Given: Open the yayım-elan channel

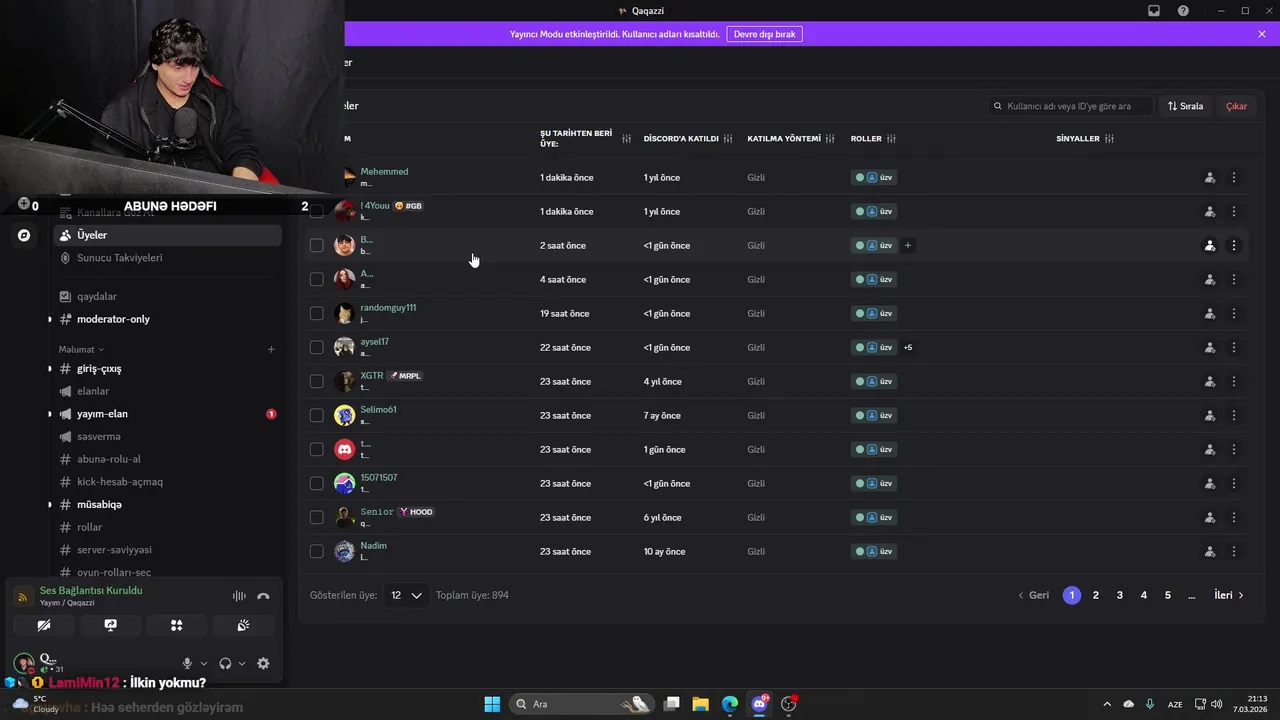Looking at the screenshot, I should [167, 414].
